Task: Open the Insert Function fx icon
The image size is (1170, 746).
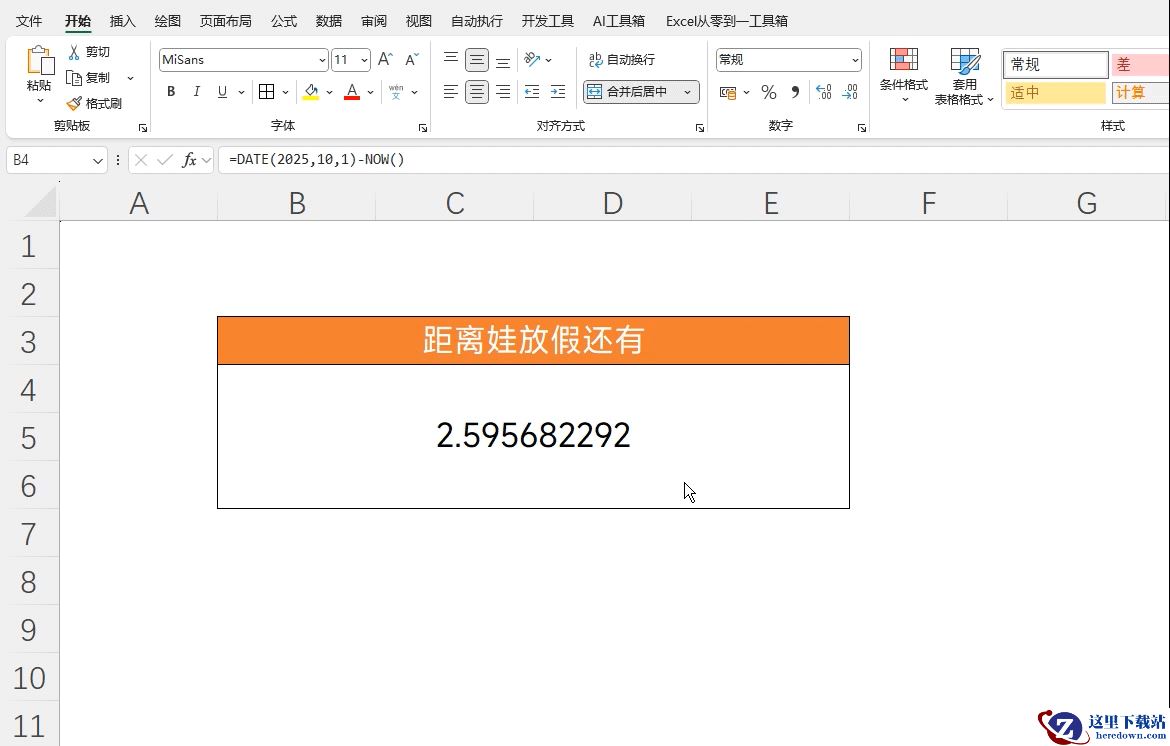Action: pos(189,160)
